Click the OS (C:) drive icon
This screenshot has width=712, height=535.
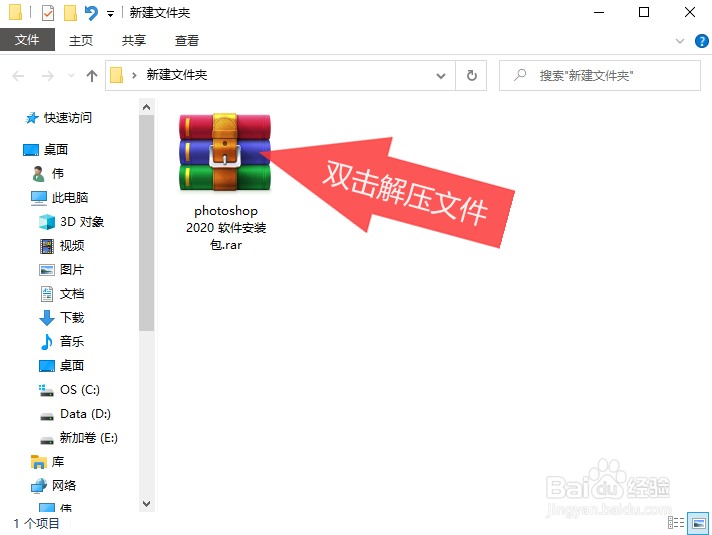[46, 391]
